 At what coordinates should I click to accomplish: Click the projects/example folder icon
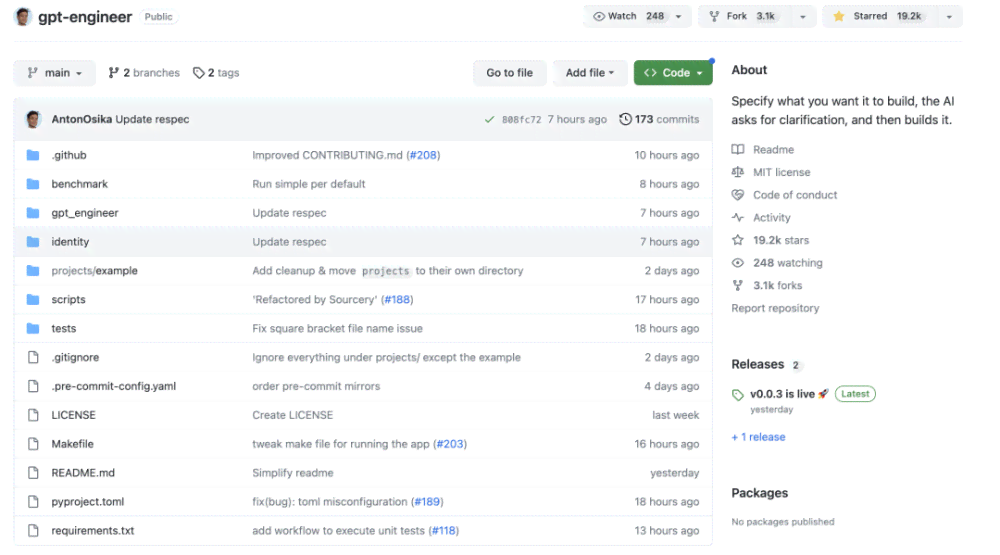coord(33,270)
